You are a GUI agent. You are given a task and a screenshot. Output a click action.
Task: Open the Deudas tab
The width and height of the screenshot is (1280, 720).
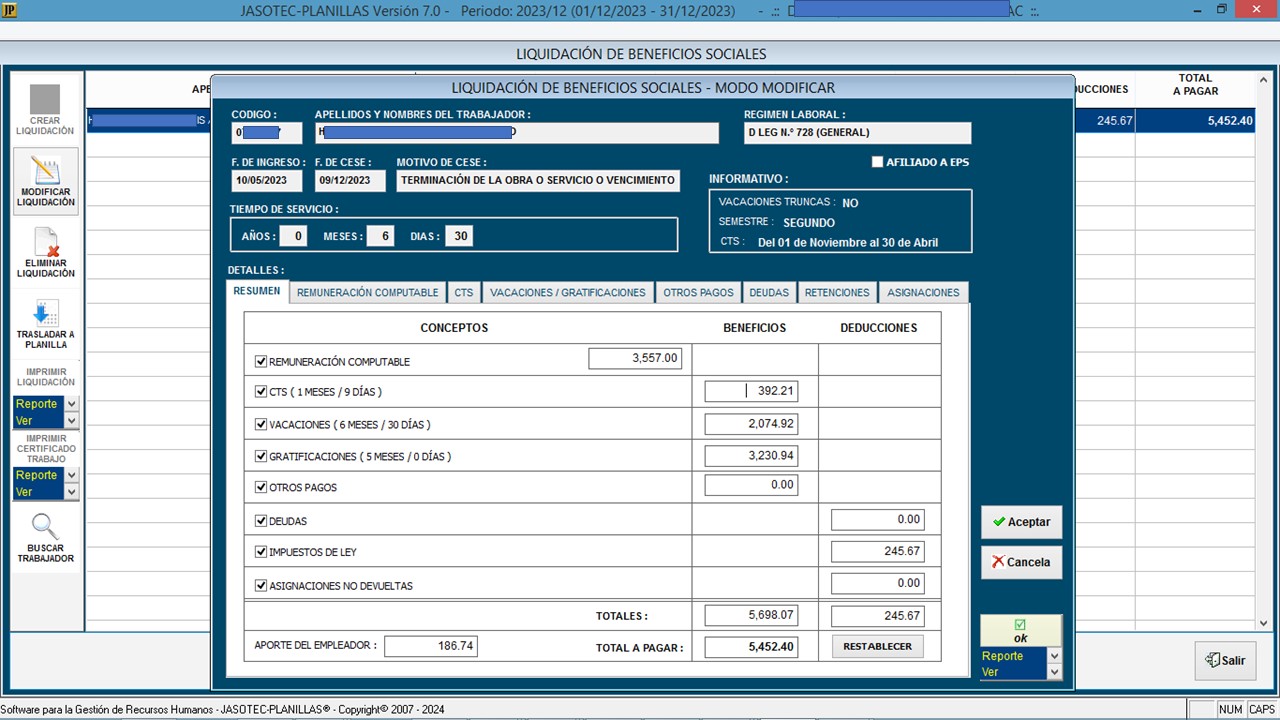click(x=769, y=293)
